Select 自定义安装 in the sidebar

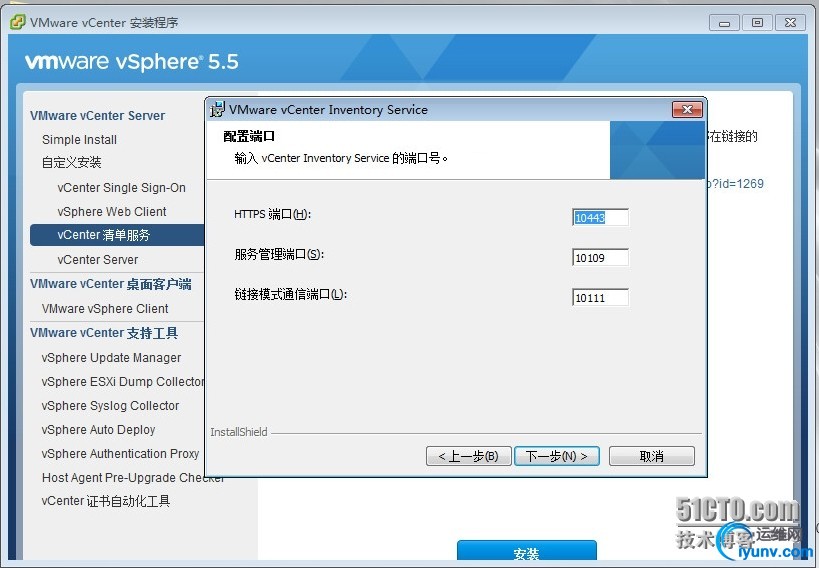pyautogui.click(x=72, y=163)
